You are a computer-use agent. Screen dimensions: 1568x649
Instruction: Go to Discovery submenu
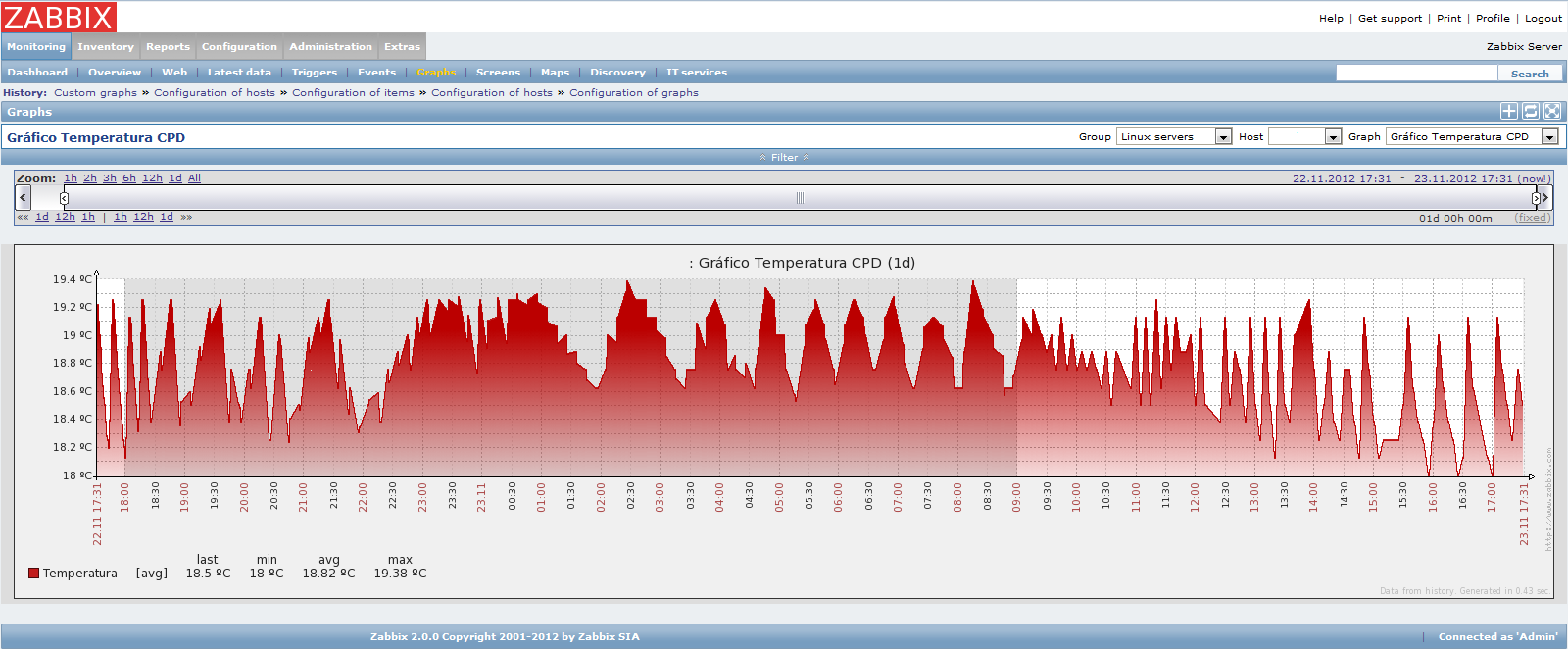[617, 73]
